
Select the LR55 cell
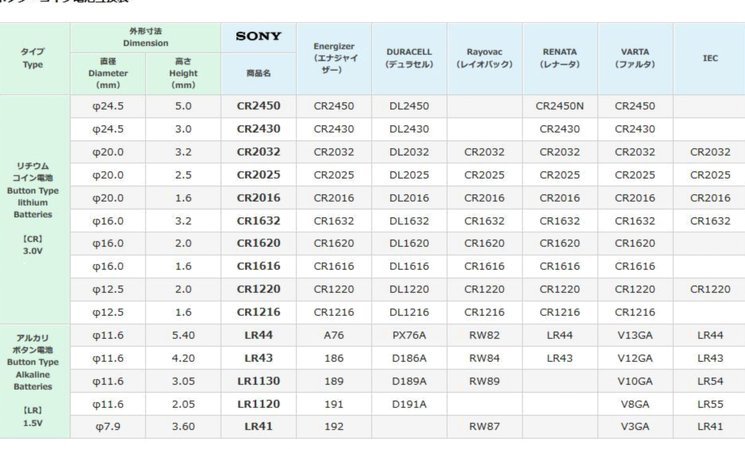[710, 404]
